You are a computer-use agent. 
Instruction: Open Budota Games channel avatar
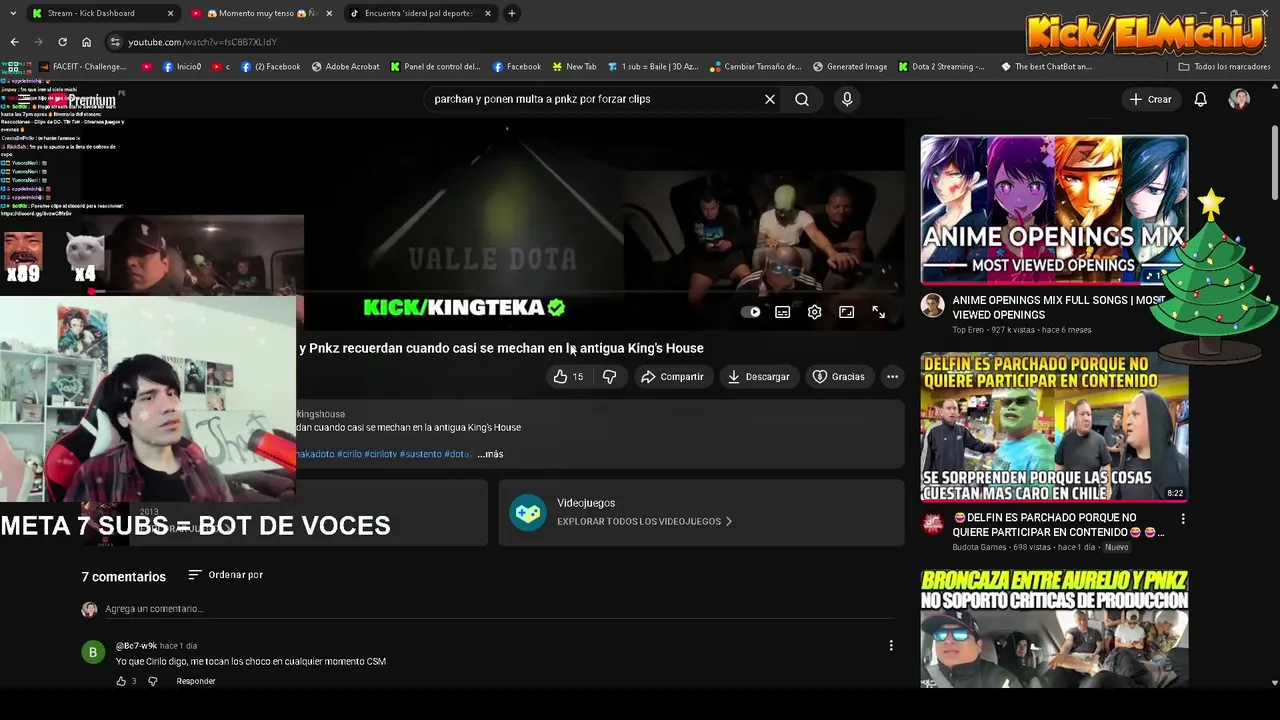click(933, 523)
